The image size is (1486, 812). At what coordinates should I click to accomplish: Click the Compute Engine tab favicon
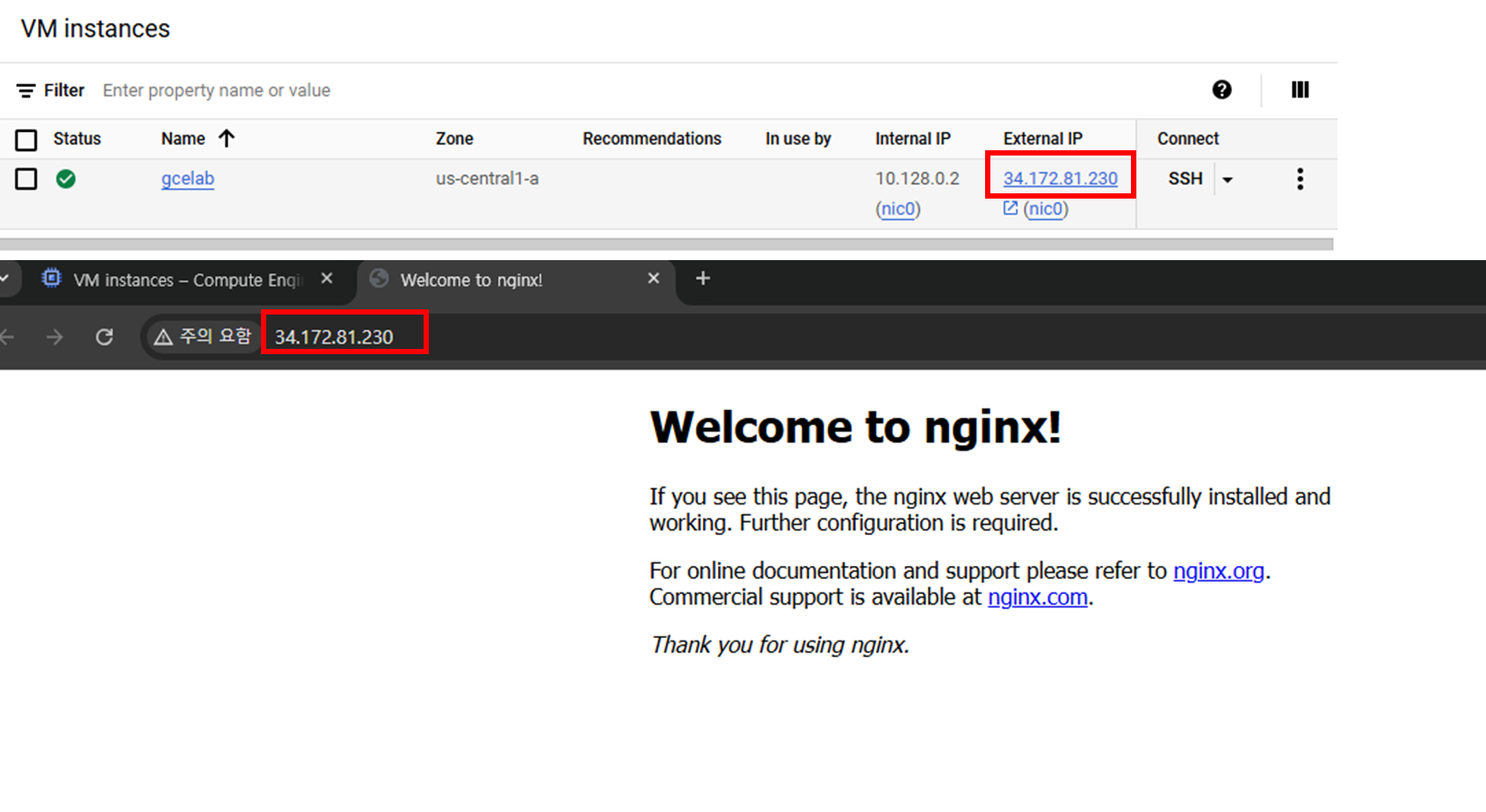tap(52, 279)
